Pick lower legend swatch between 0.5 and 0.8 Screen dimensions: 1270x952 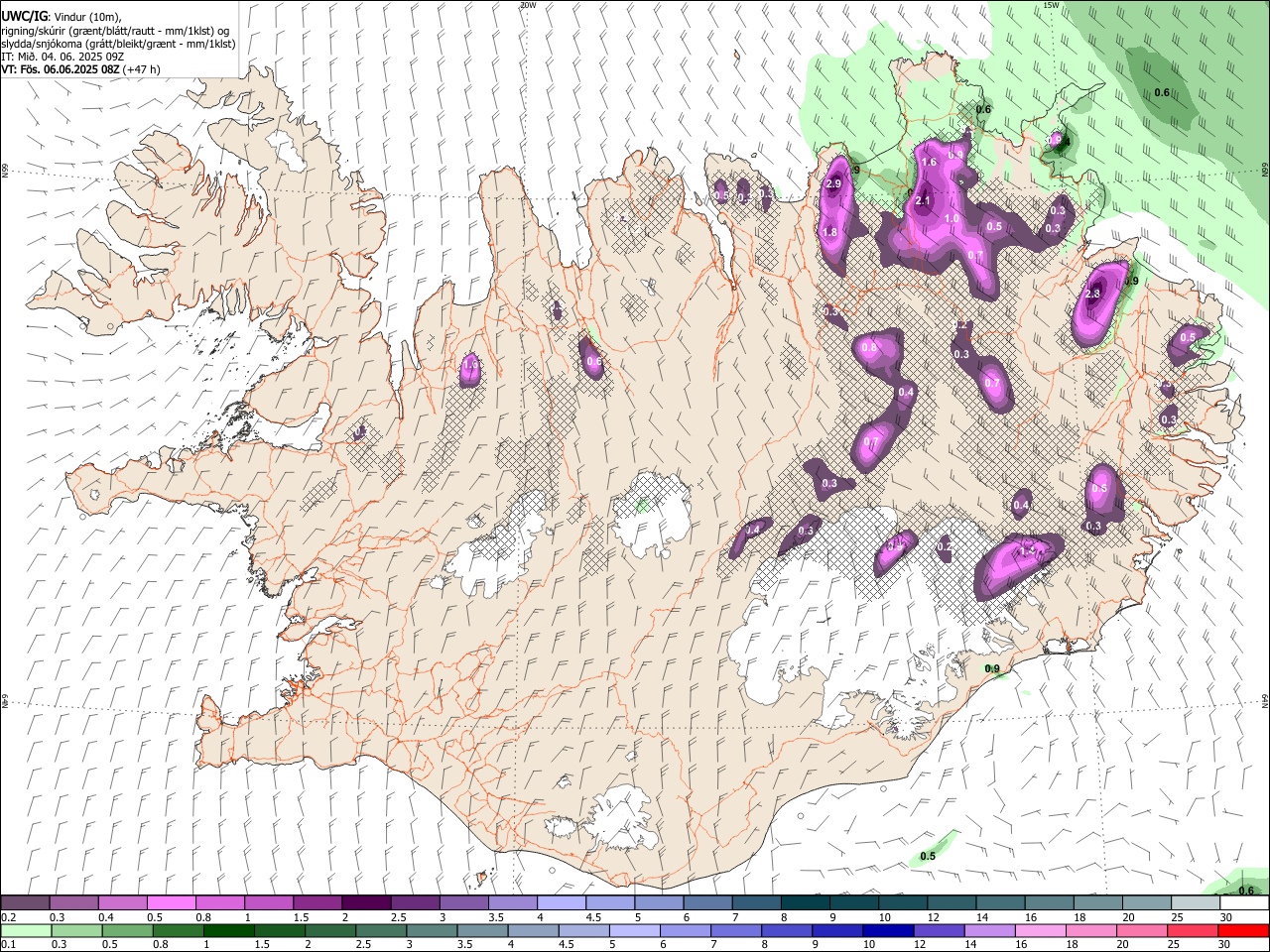(127, 930)
